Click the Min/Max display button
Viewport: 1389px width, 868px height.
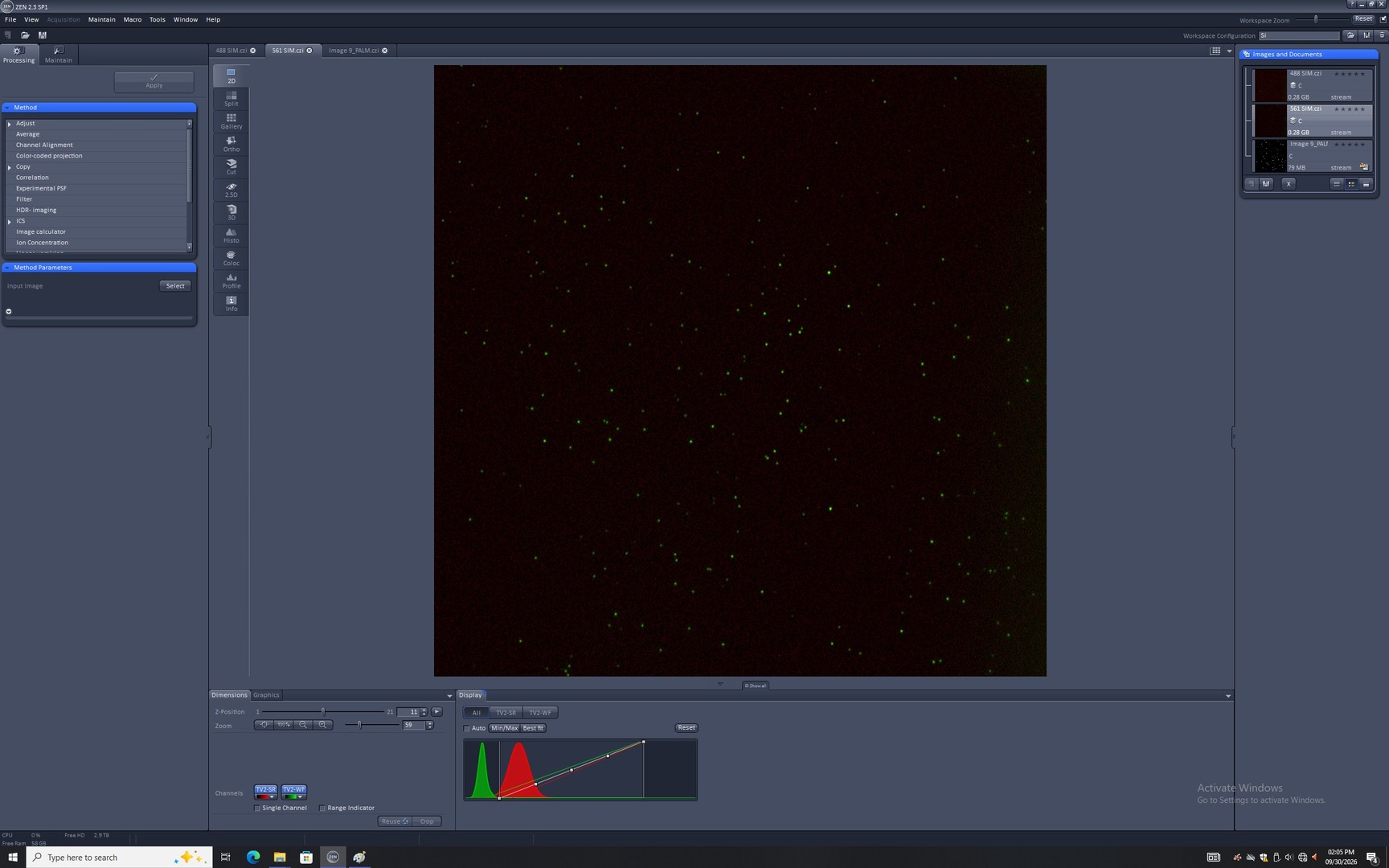coord(504,728)
